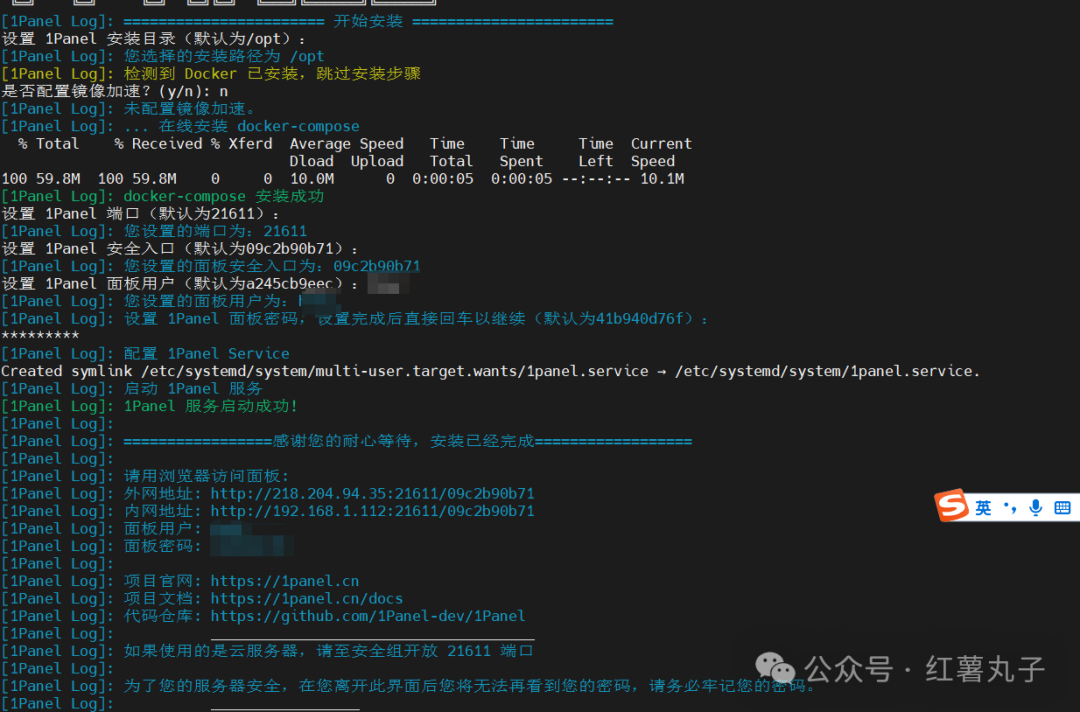1080x712 pixels.
Task: Click line '配置 1Panel Service'
Action: point(207,354)
